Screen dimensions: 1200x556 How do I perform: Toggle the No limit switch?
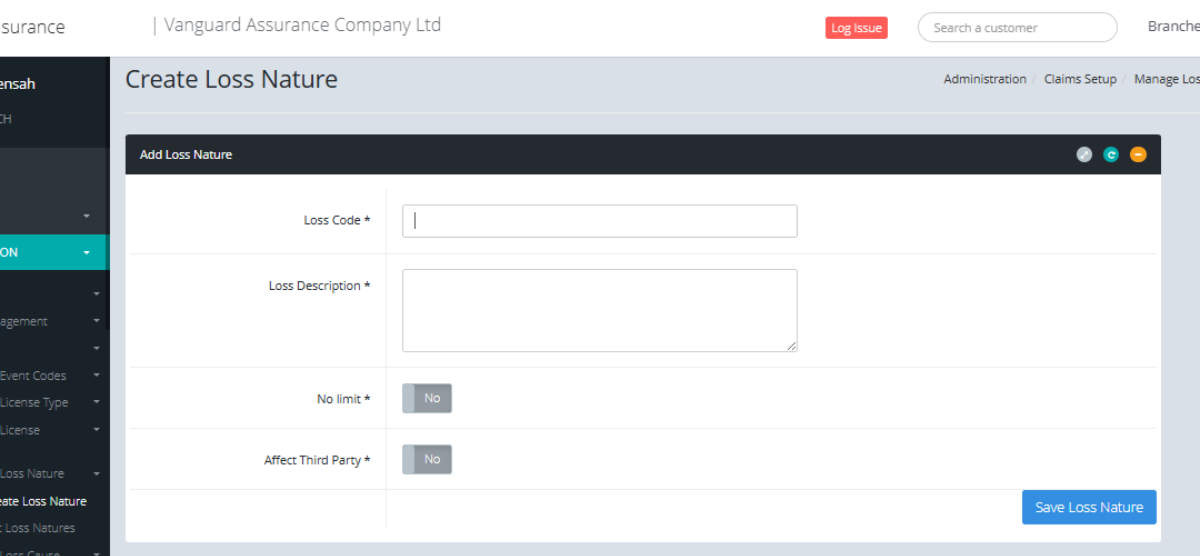[427, 398]
